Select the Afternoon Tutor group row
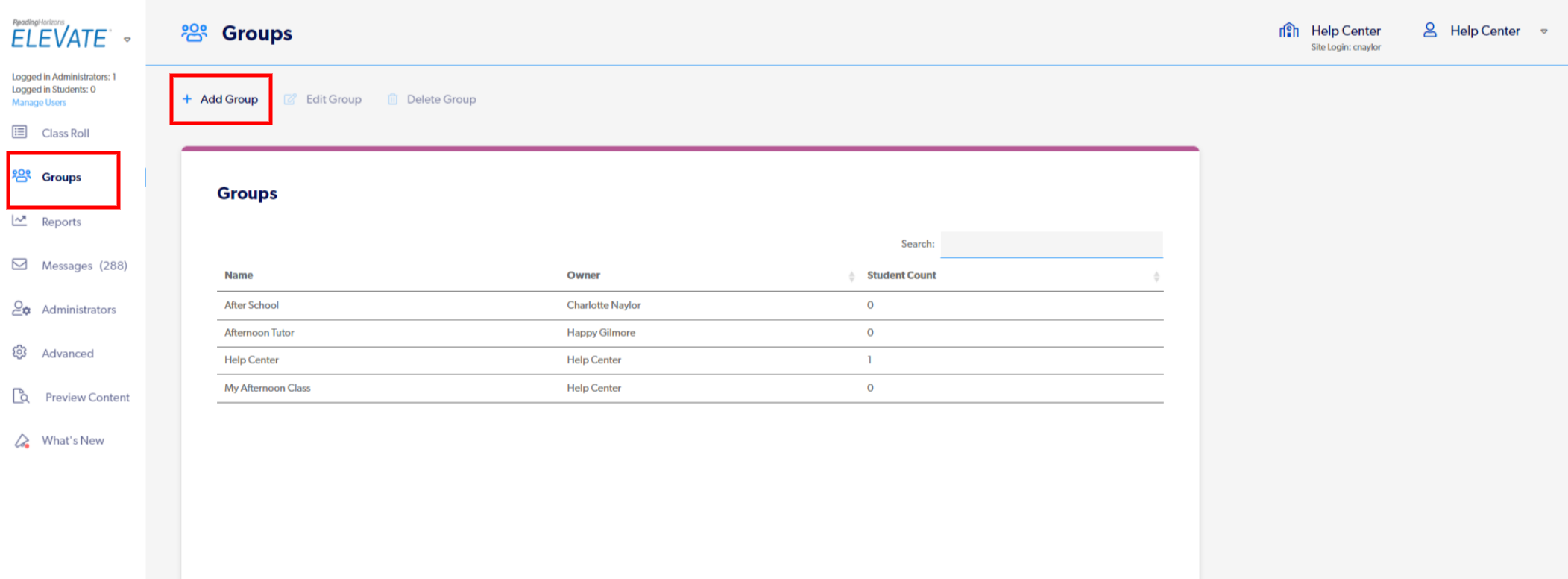Image resolution: width=1568 pixels, height=579 pixels. tap(690, 333)
